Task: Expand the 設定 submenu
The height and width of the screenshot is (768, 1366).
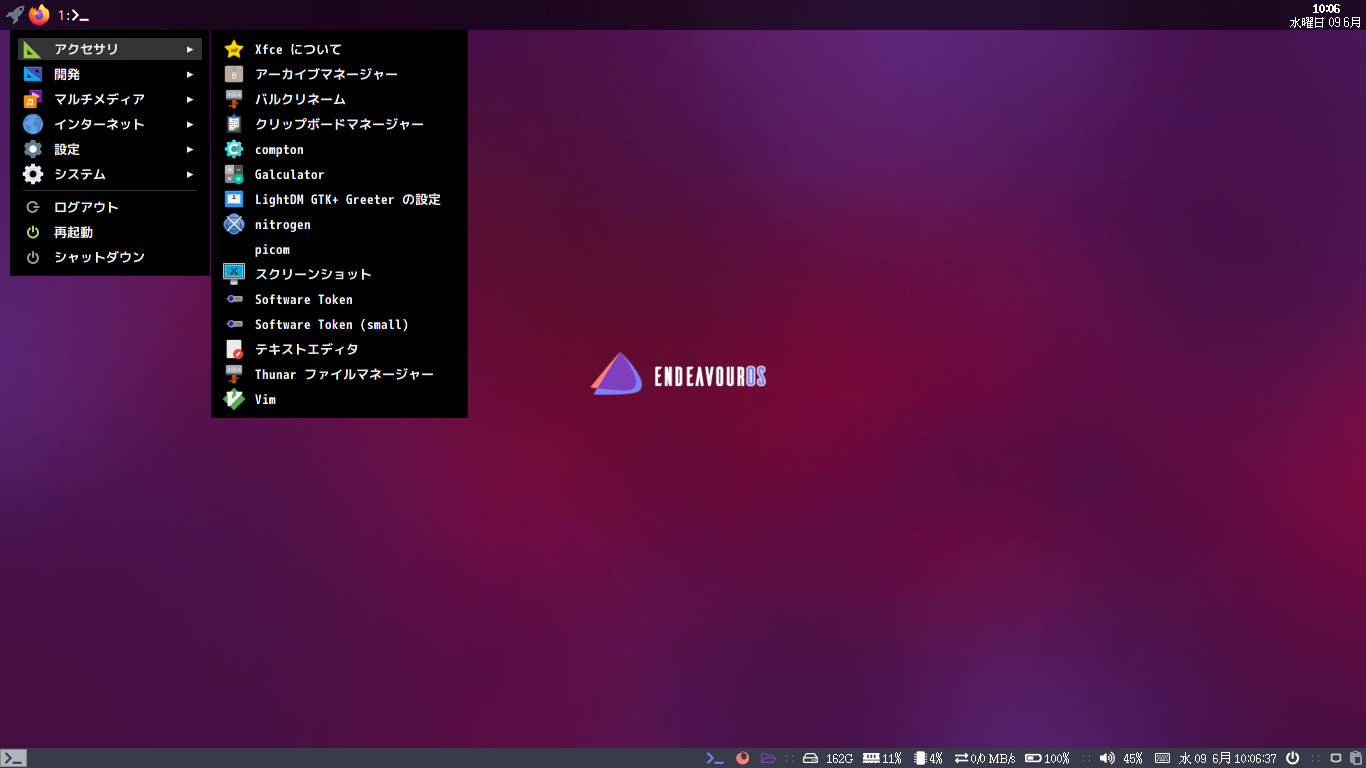Action: tap(110, 149)
